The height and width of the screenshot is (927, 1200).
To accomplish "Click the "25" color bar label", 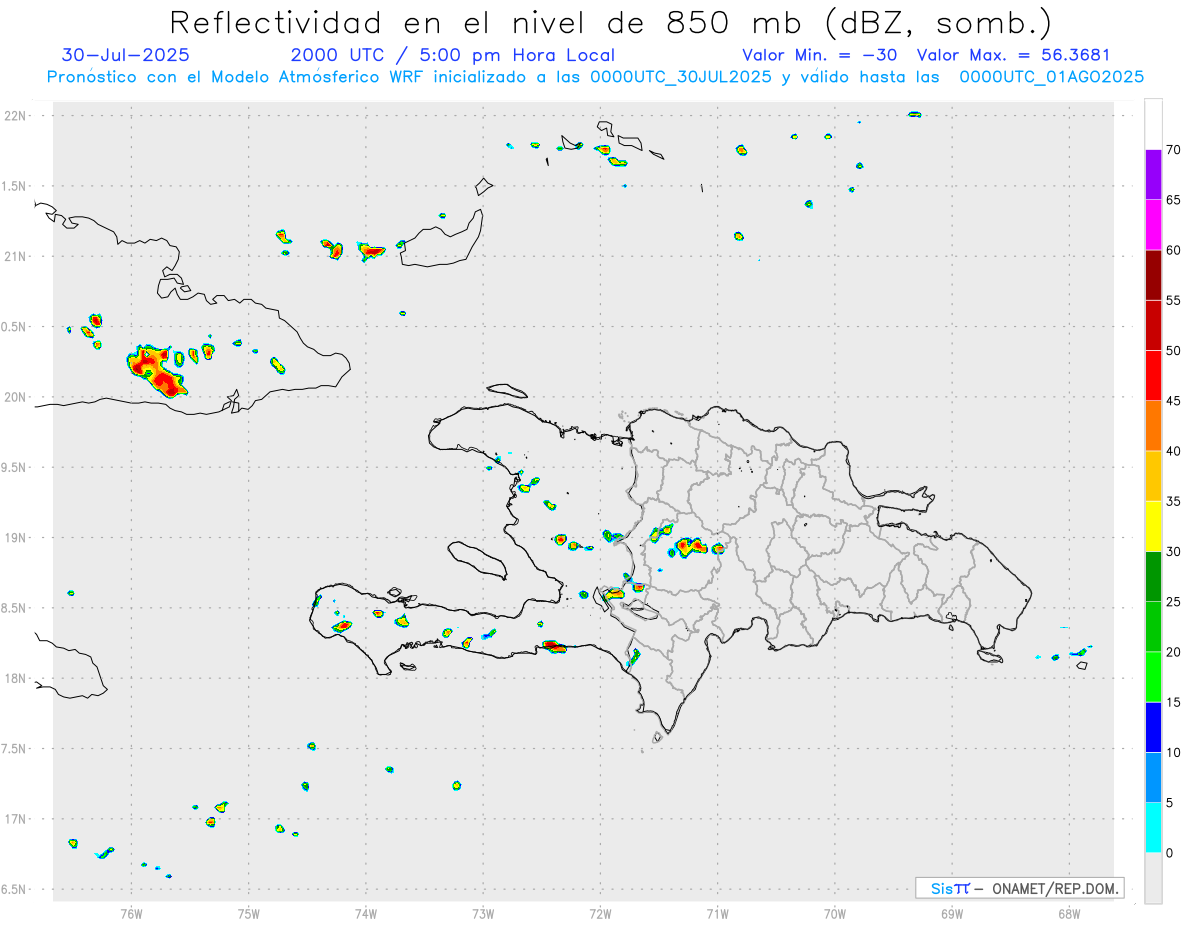I will pyautogui.click(x=1174, y=602).
